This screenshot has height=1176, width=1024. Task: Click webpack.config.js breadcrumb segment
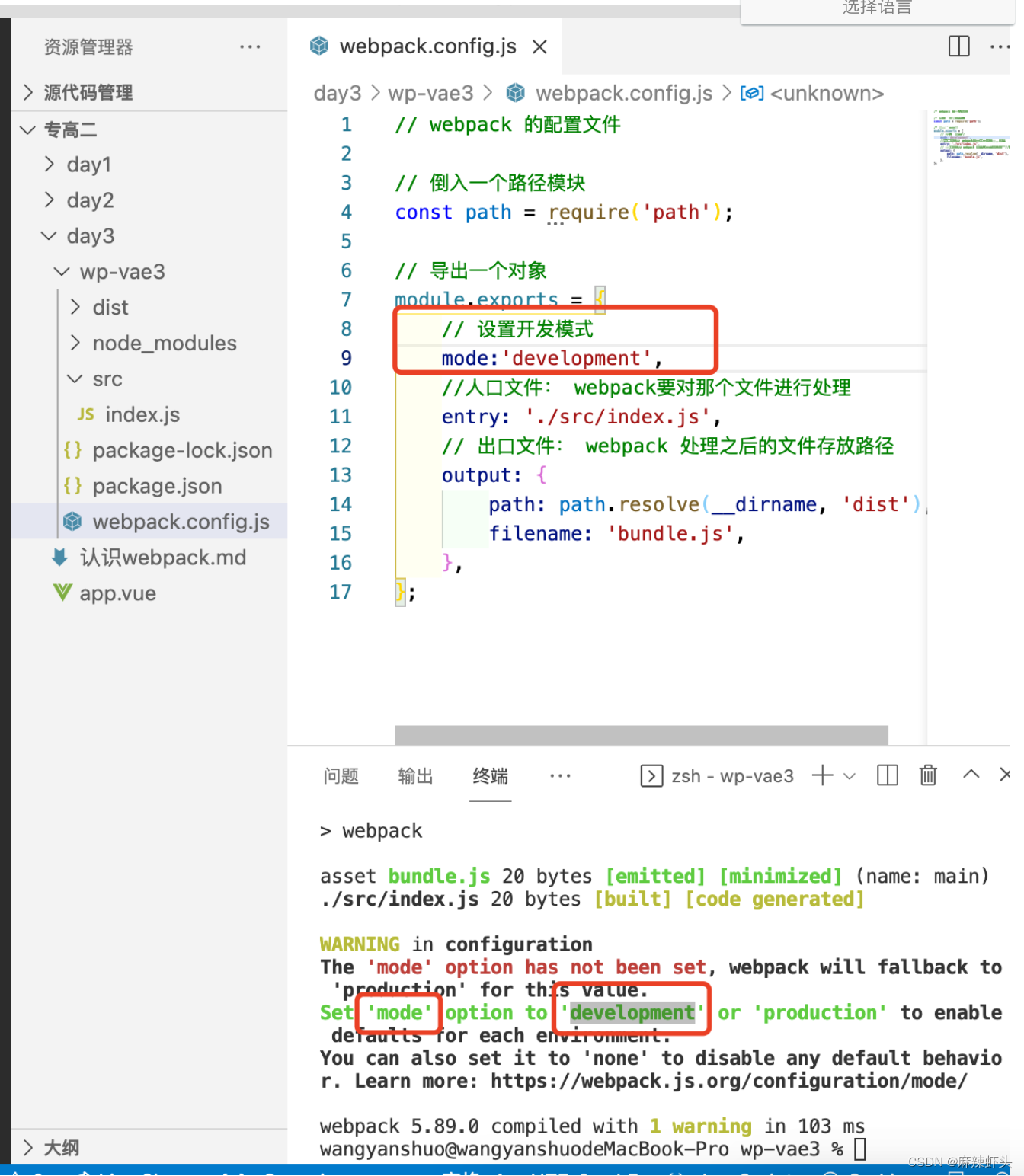(624, 93)
